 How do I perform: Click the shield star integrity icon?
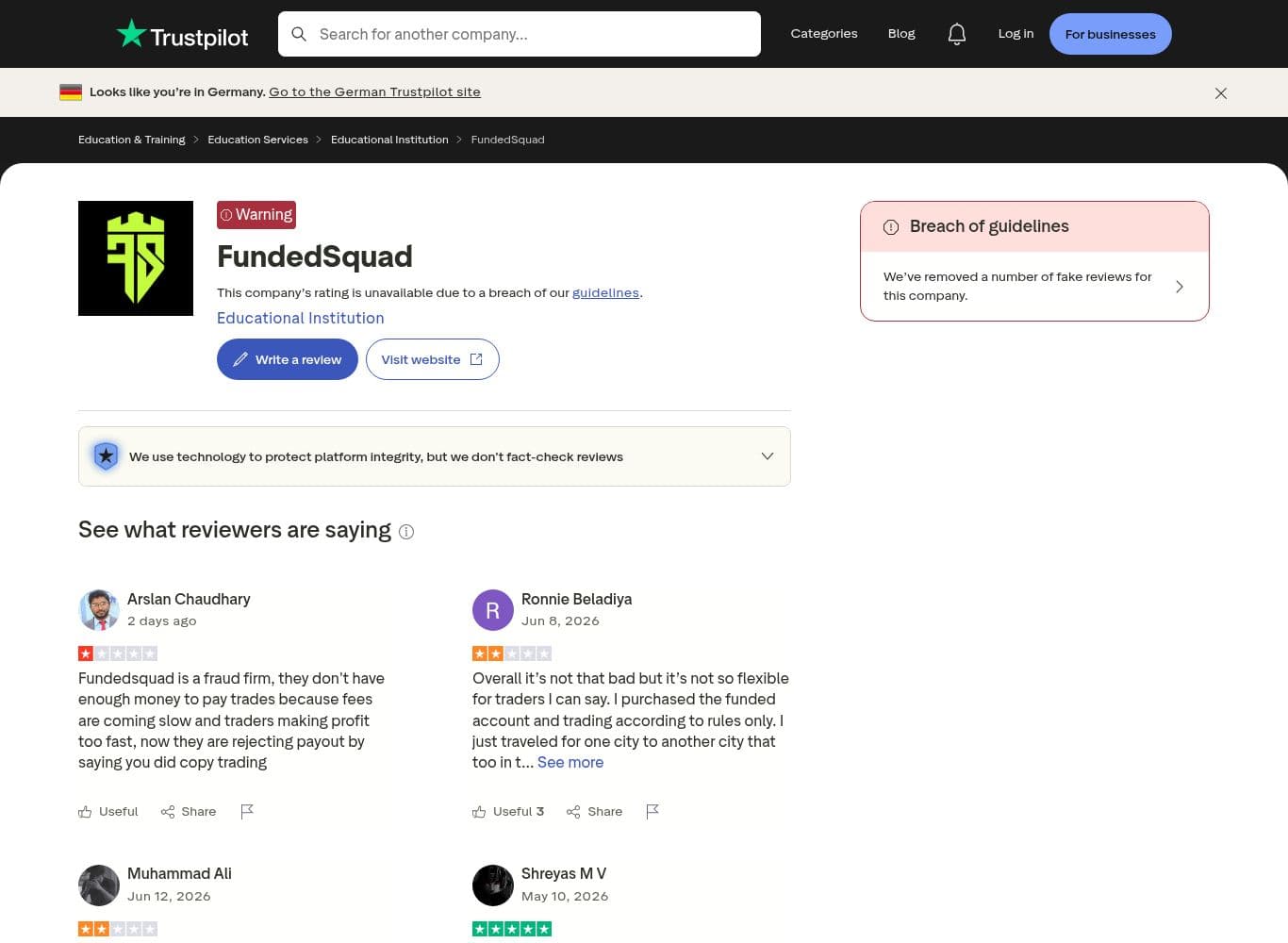pyautogui.click(x=107, y=456)
